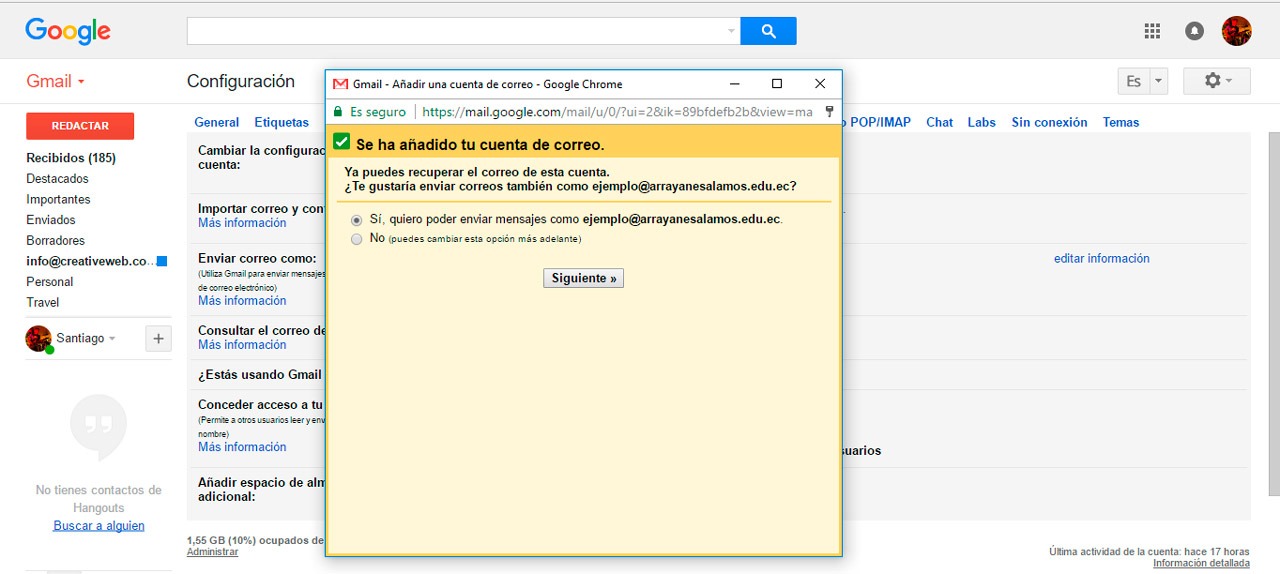Click Más información under Enviar correo como

[x=242, y=301]
